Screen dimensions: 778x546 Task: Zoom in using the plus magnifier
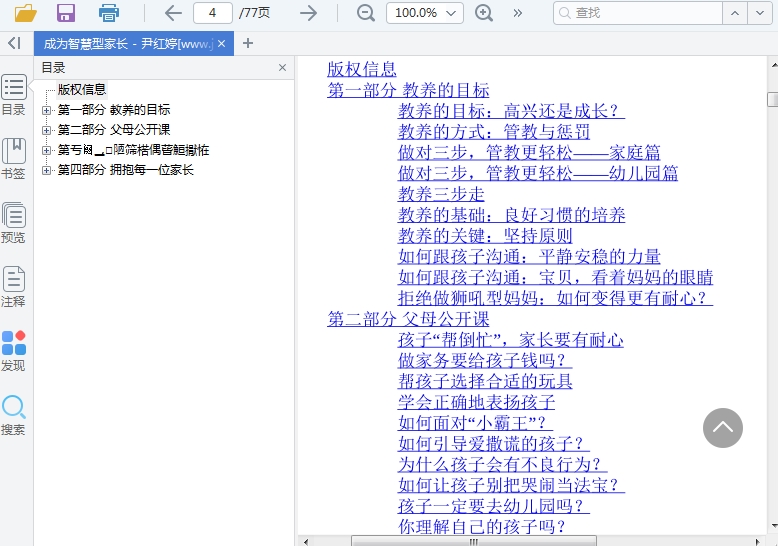coord(484,13)
